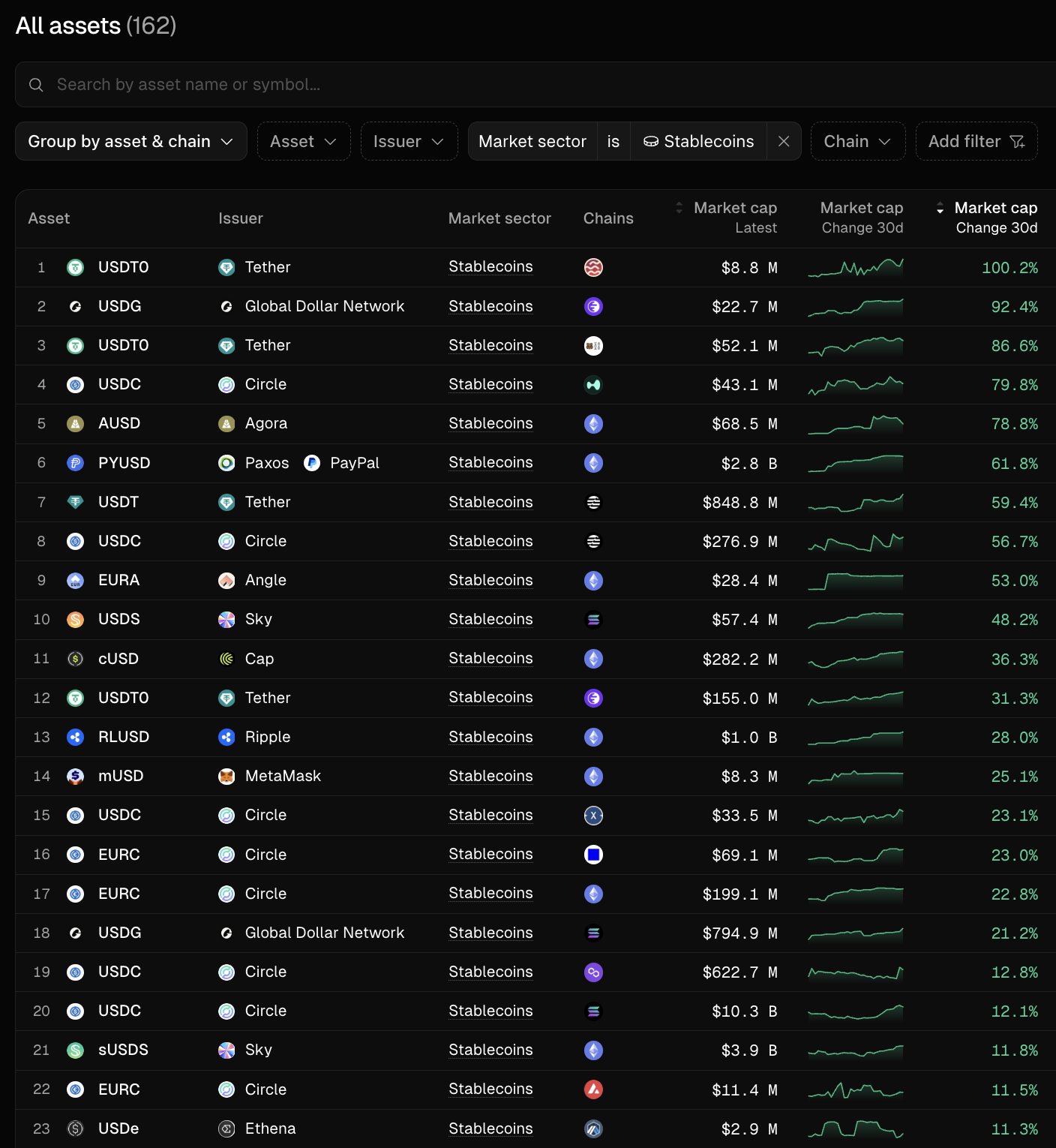Click the sparkline chart in row 1
The width and height of the screenshot is (1056, 1148).
856,267
